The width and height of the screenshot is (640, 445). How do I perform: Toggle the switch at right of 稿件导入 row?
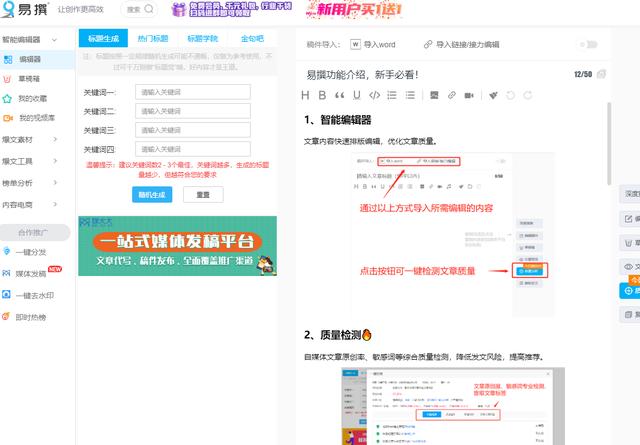click(x=589, y=44)
